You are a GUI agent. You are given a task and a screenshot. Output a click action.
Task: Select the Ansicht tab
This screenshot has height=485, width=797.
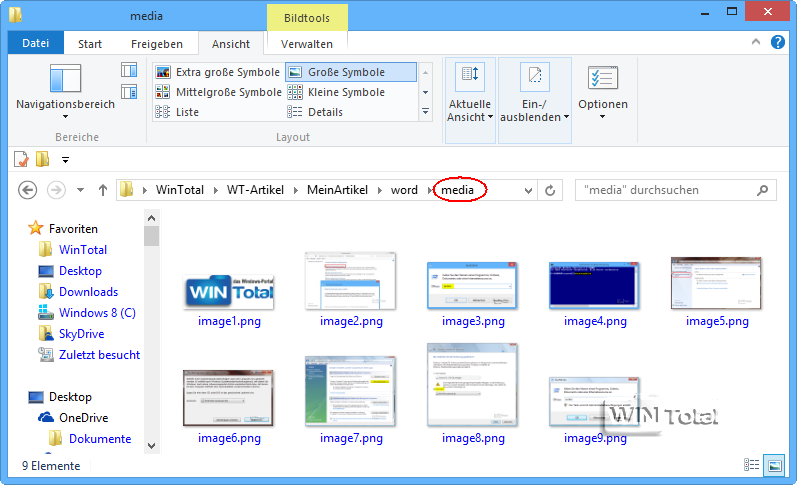click(231, 44)
